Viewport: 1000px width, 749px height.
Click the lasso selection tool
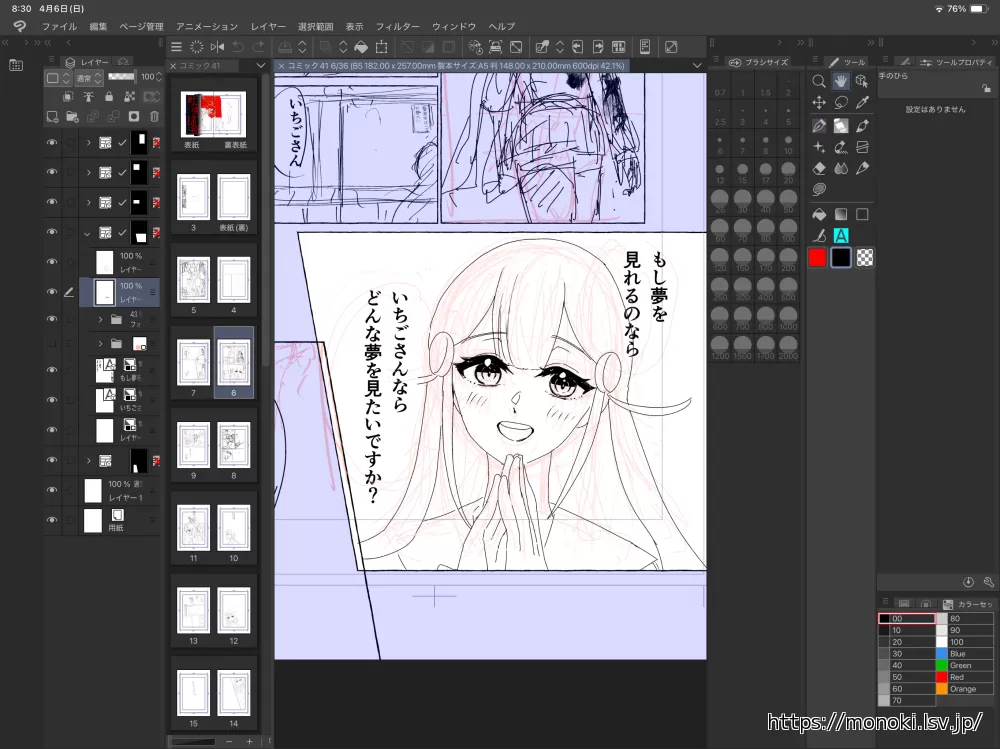pyautogui.click(x=841, y=103)
